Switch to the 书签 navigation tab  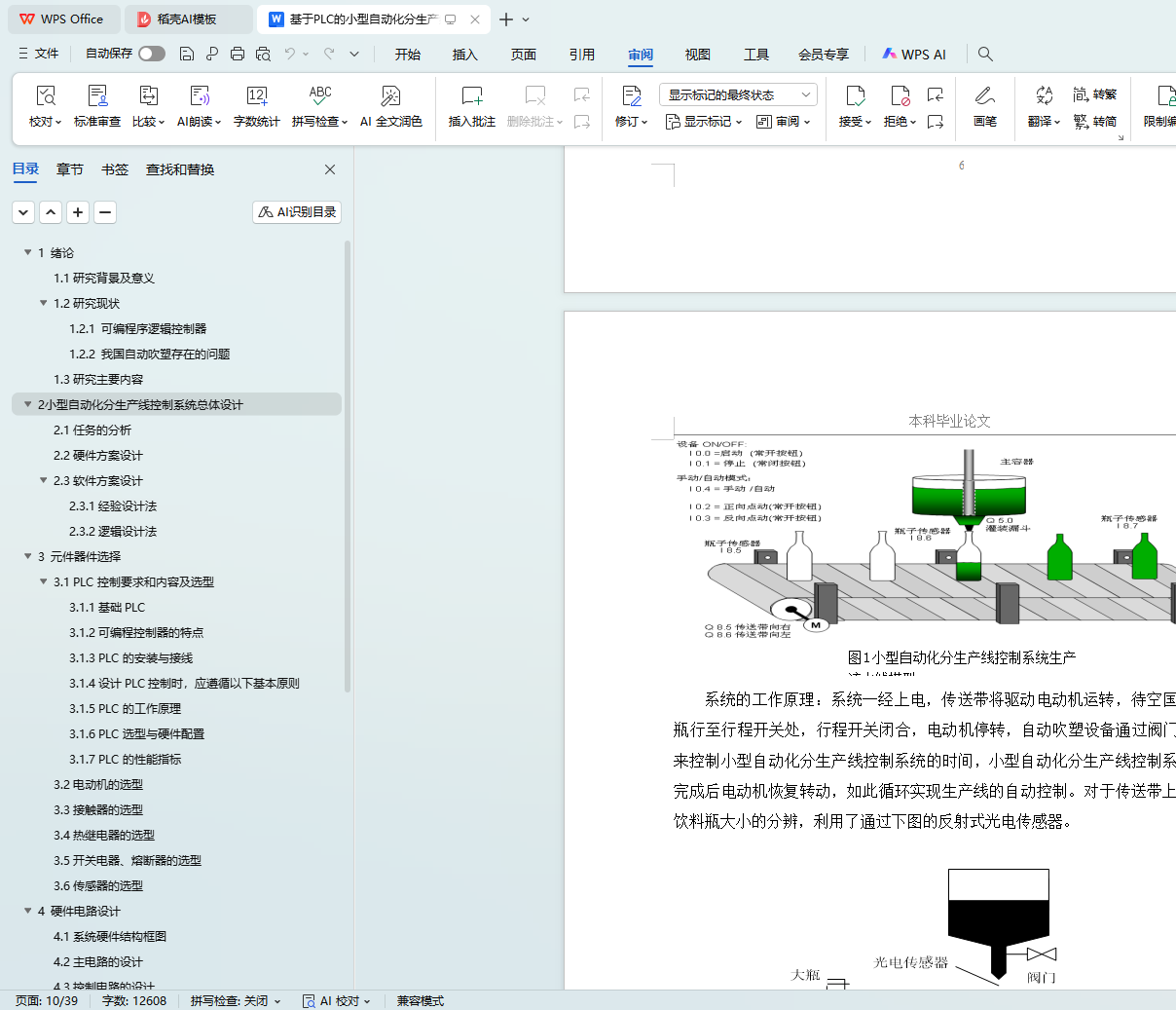(115, 169)
